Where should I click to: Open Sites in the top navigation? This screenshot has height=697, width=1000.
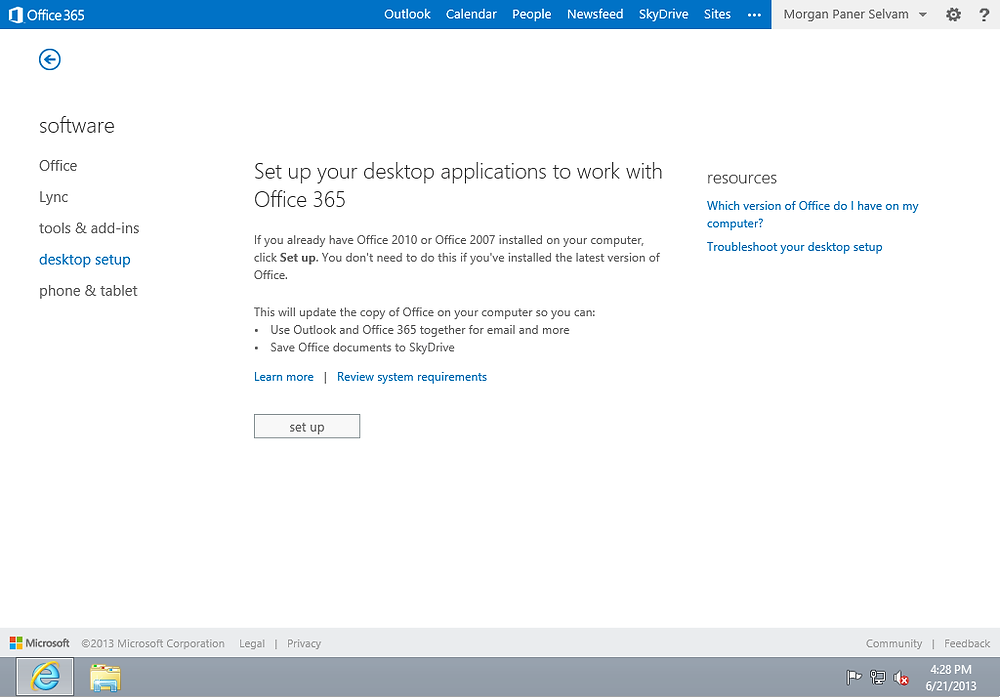717,14
